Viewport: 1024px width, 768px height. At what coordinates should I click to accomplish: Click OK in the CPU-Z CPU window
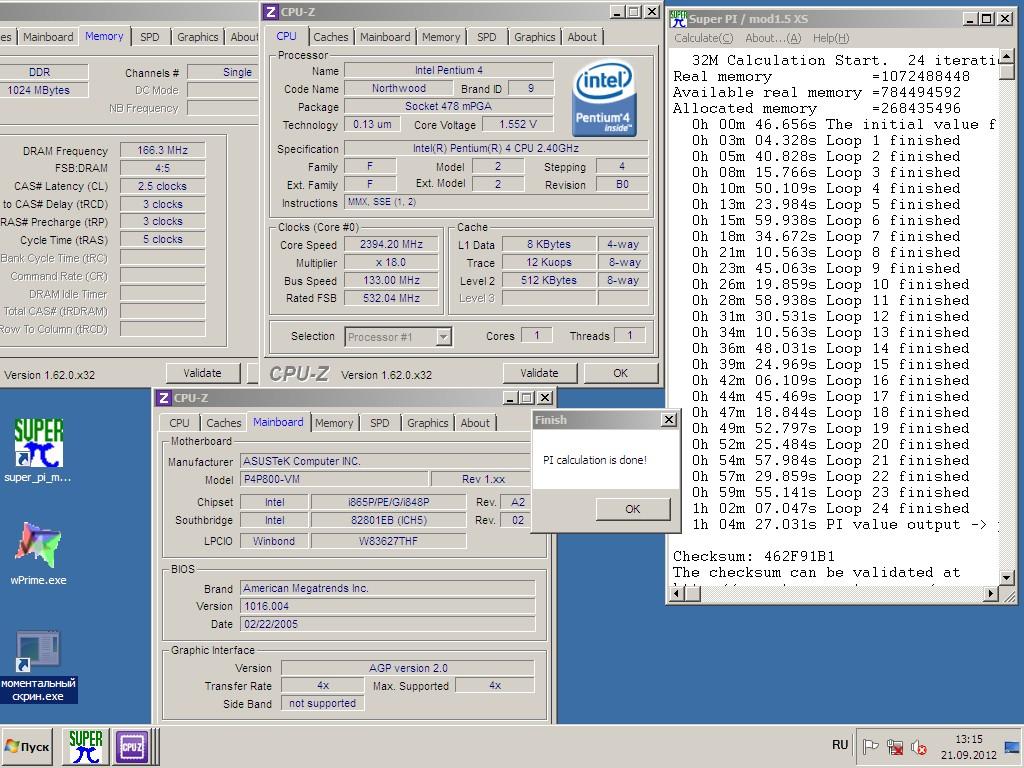[620, 373]
